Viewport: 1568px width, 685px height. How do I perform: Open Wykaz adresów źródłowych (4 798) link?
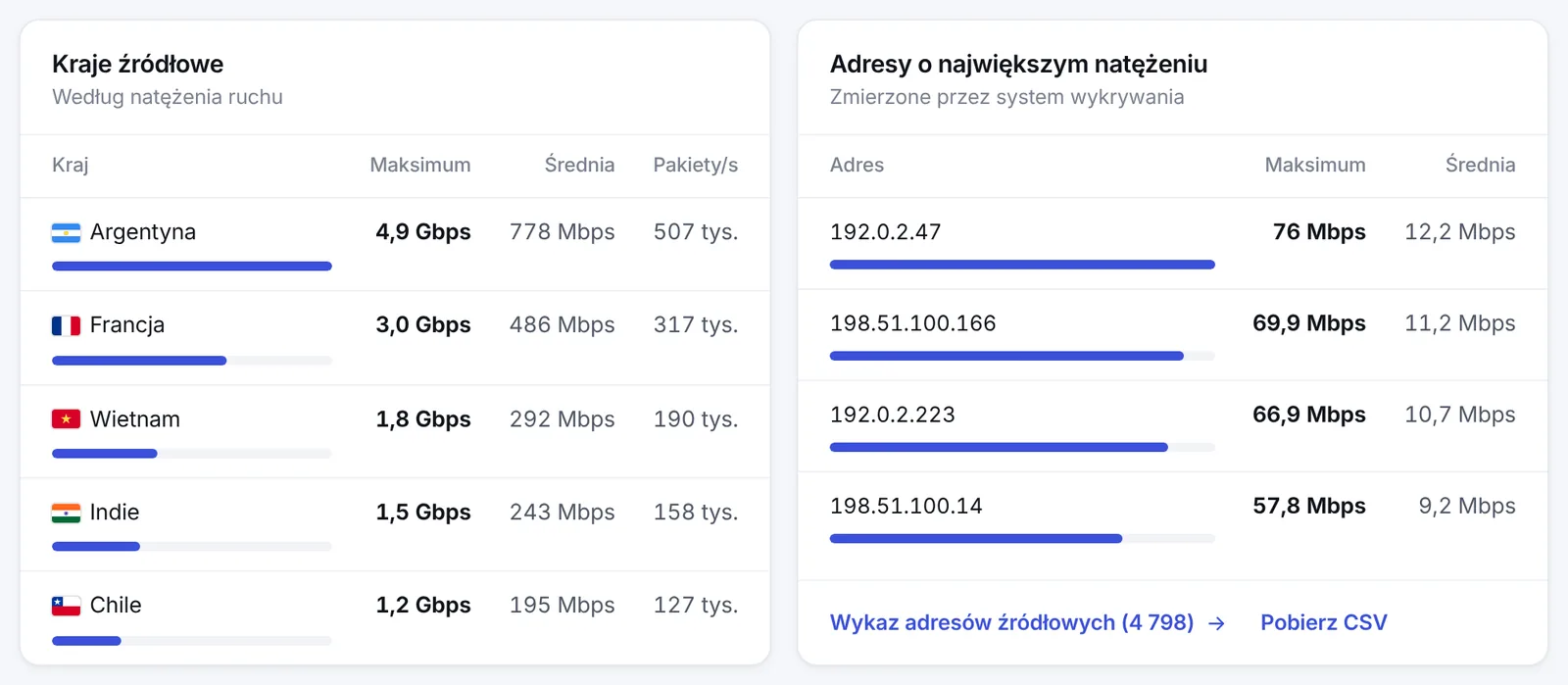click(1027, 622)
